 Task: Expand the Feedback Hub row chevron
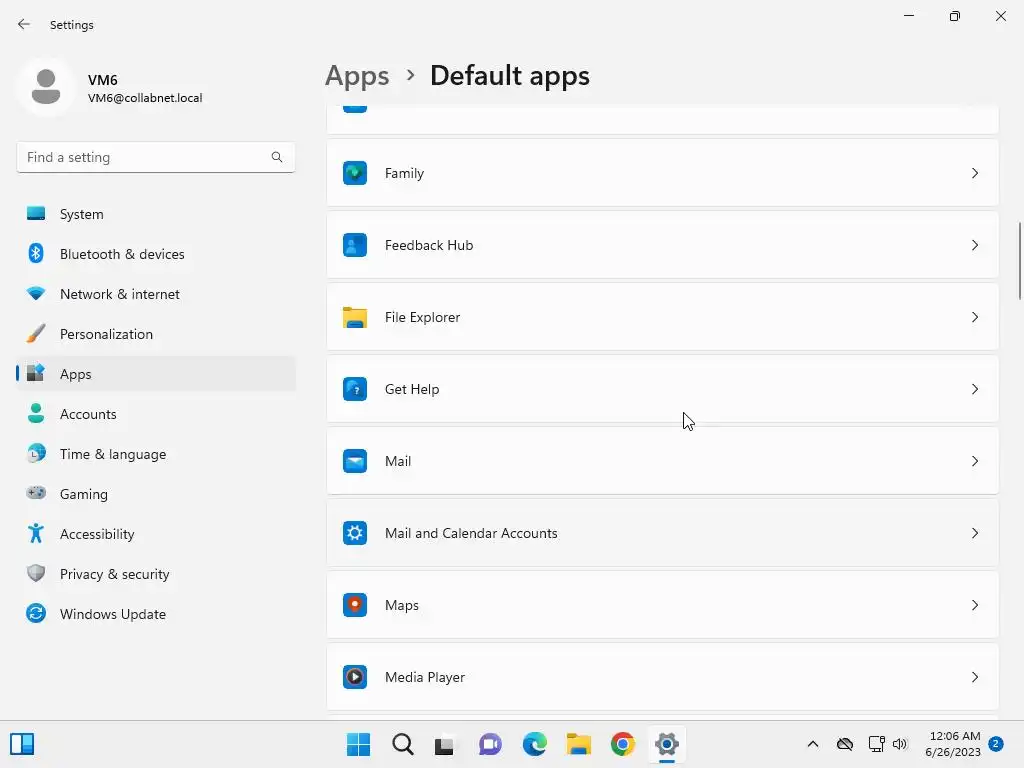click(974, 245)
